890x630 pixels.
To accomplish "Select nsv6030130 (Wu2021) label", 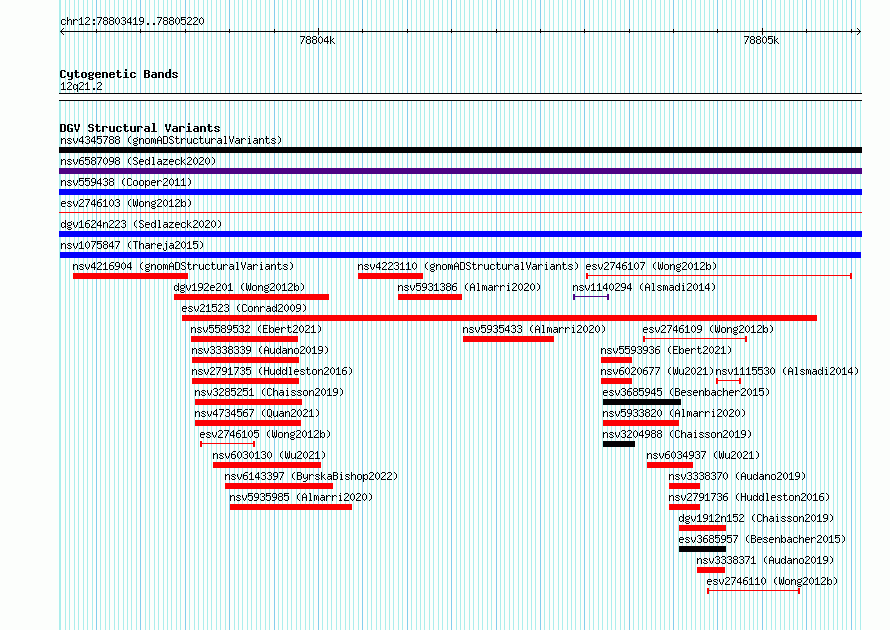I will (269, 455).
